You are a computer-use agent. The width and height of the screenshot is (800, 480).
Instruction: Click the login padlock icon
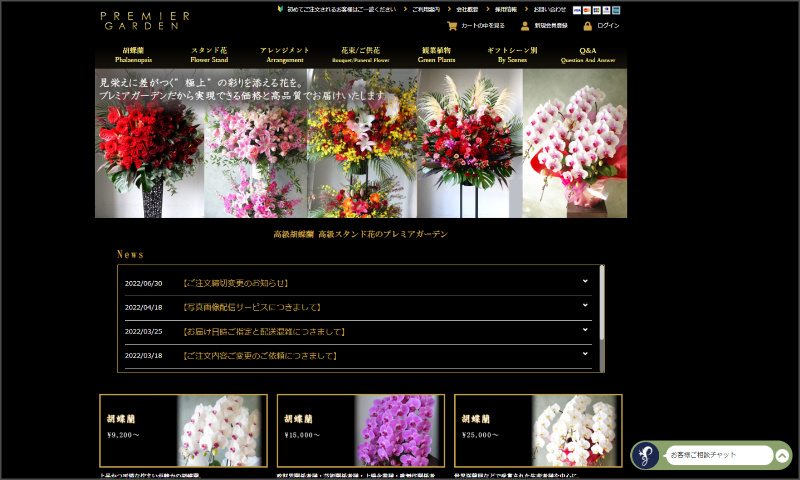[x=587, y=26]
